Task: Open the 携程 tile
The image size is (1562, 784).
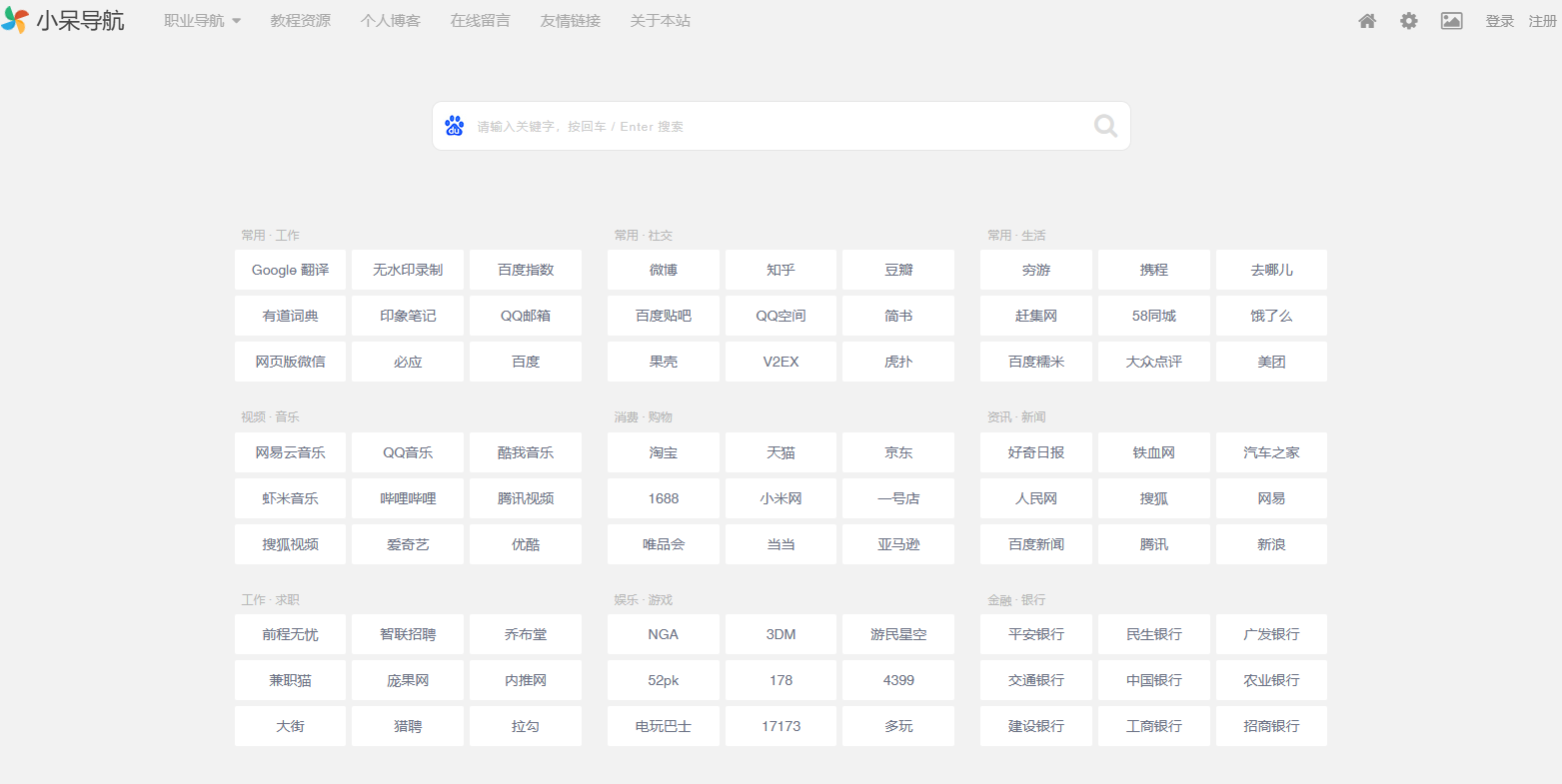Action: (x=1154, y=270)
